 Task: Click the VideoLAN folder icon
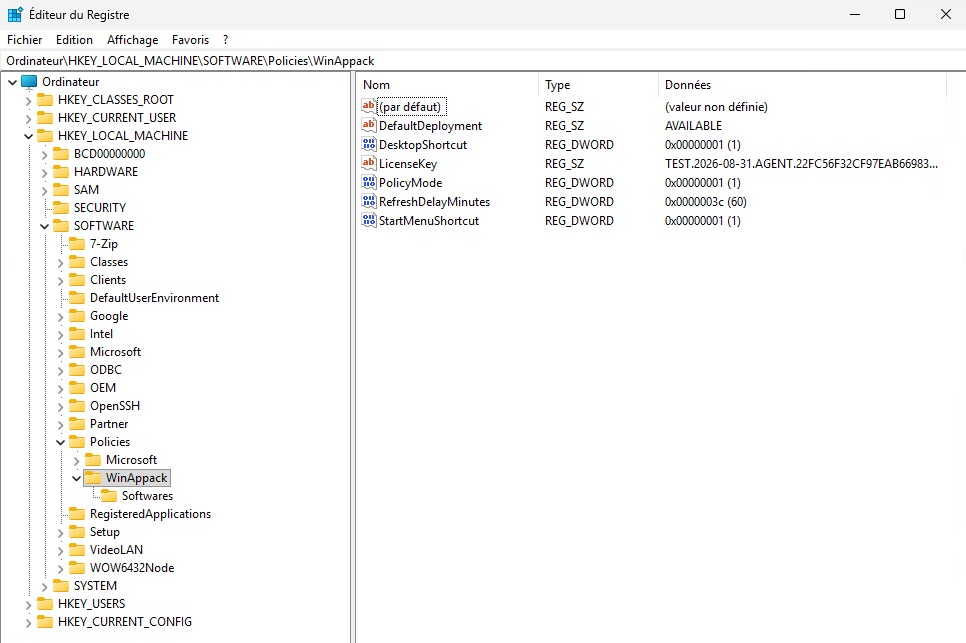(x=77, y=549)
